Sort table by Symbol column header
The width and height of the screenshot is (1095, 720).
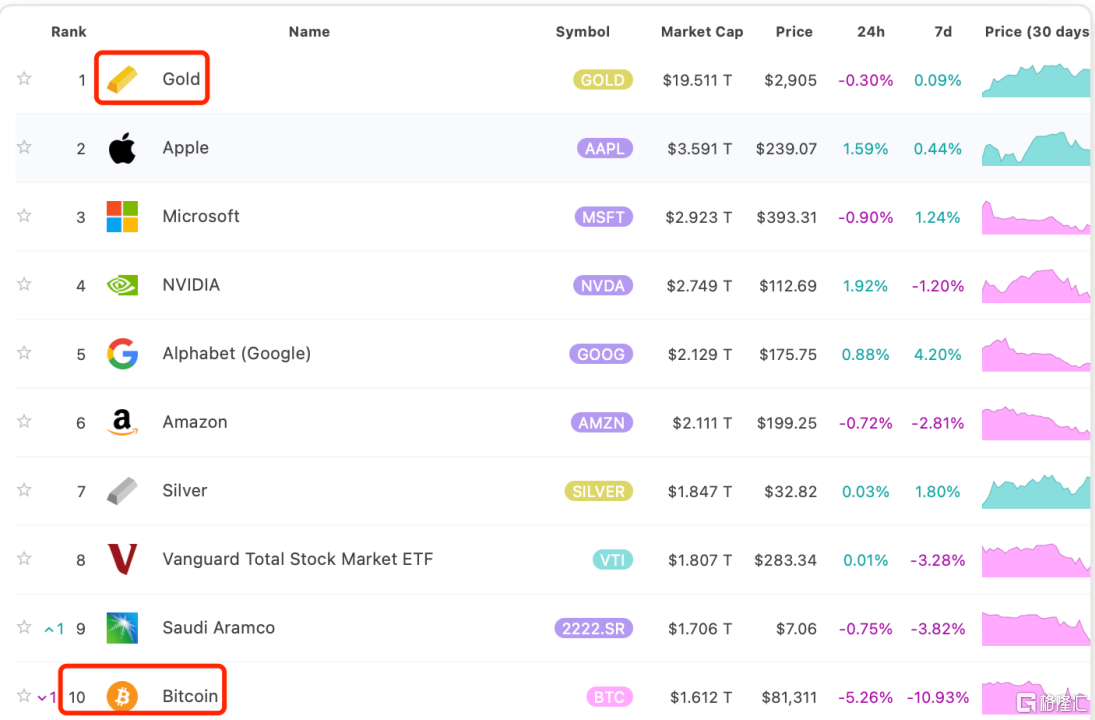coord(582,31)
